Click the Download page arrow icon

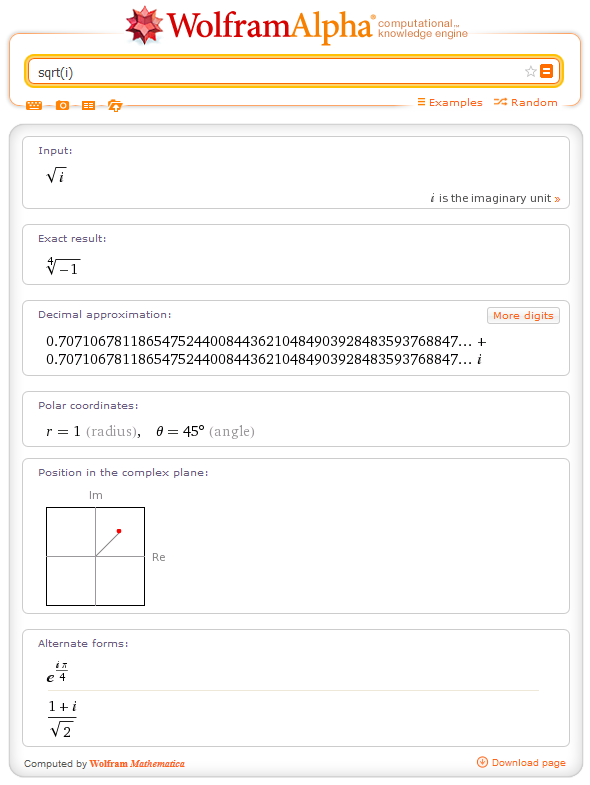tap(482, 762)
